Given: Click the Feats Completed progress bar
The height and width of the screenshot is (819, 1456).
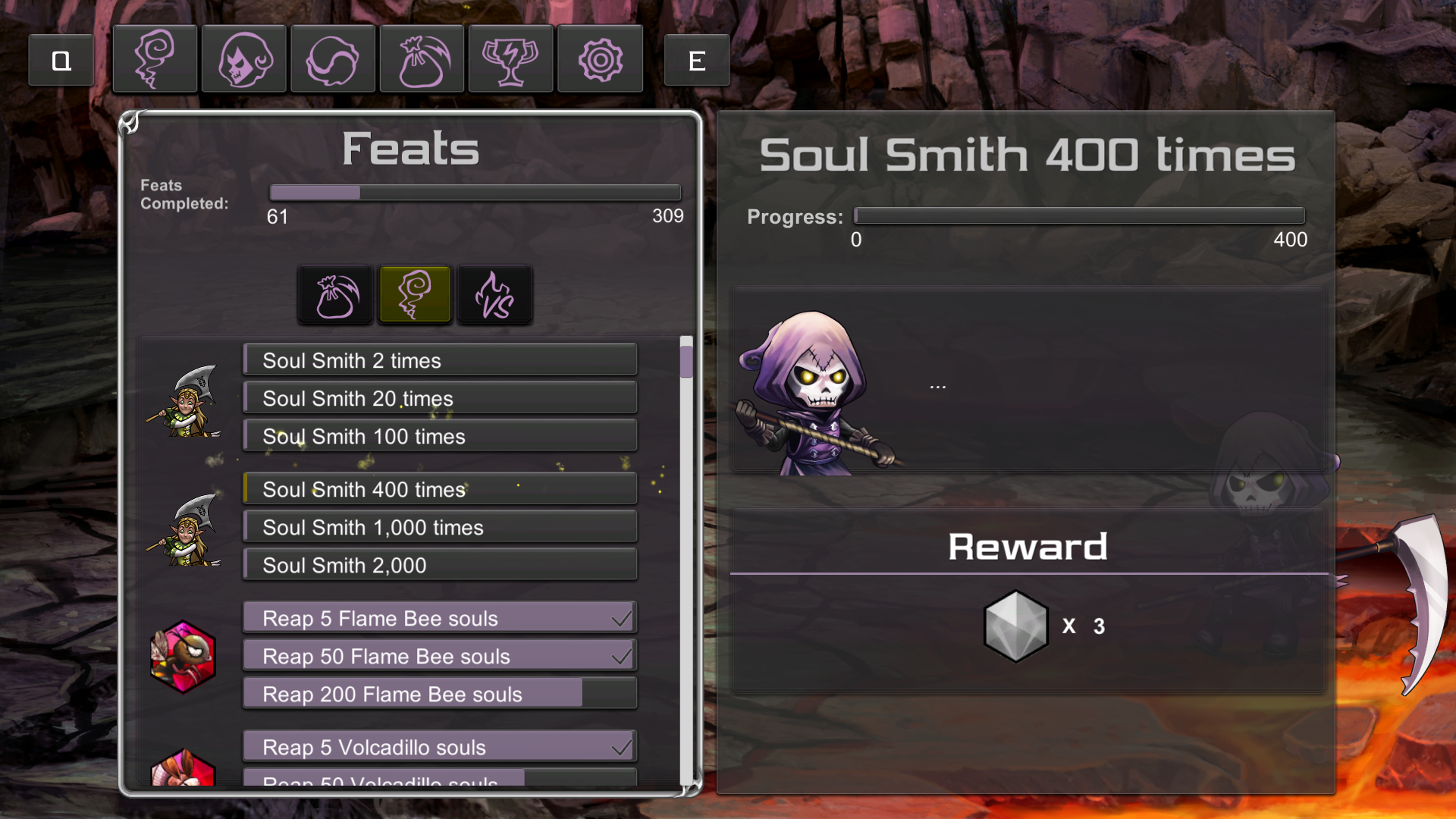Looking at the screenshot, I should coord(475,193).
